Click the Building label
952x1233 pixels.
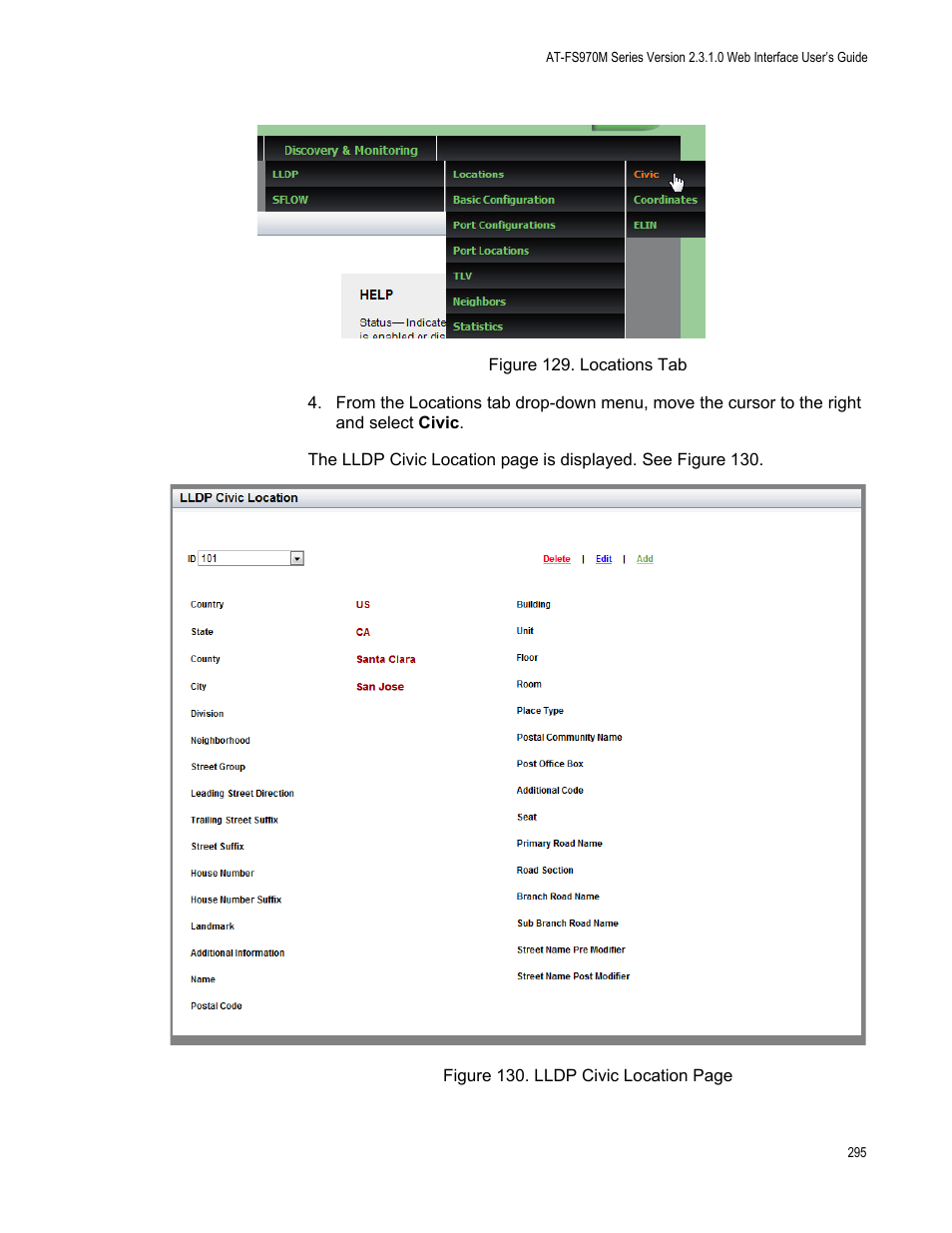[534, 605]
